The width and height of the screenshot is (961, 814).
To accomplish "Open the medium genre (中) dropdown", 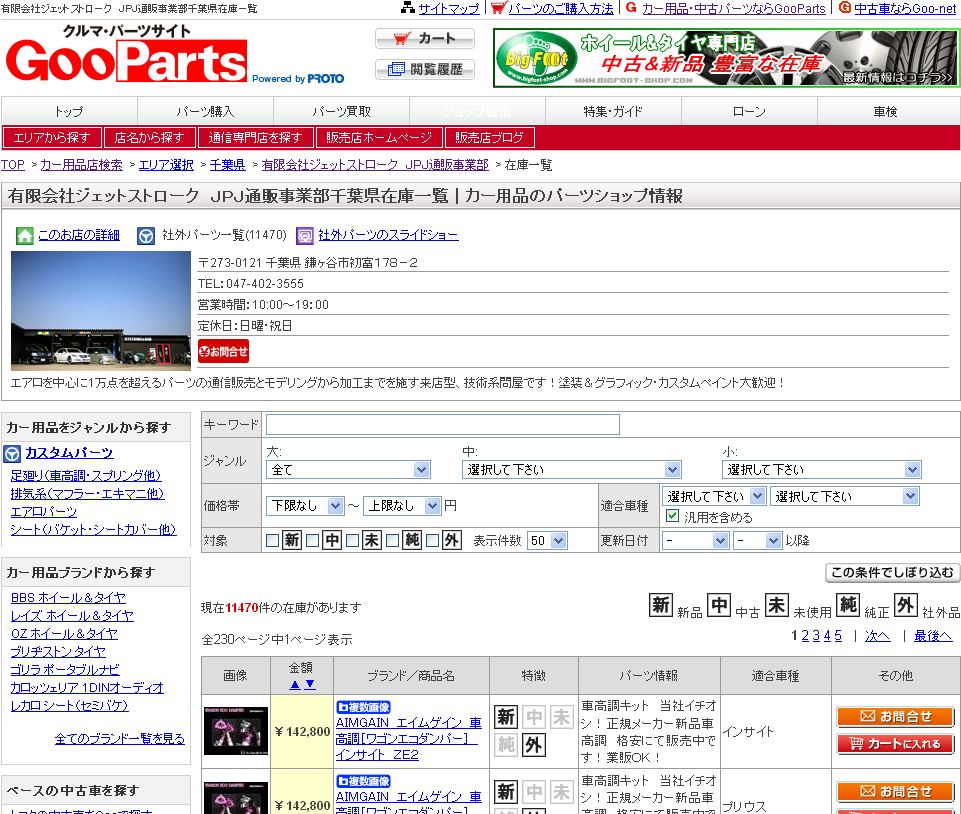I will point(571,470).
